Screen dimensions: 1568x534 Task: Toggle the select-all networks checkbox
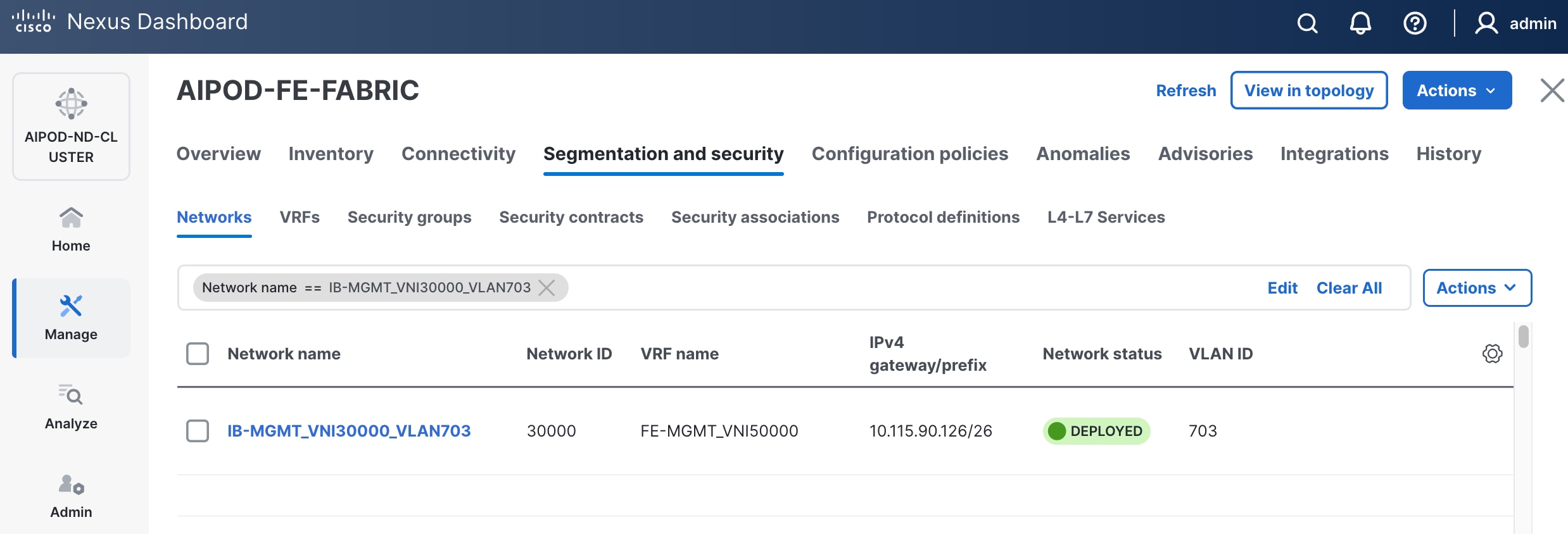coord(198,354)
